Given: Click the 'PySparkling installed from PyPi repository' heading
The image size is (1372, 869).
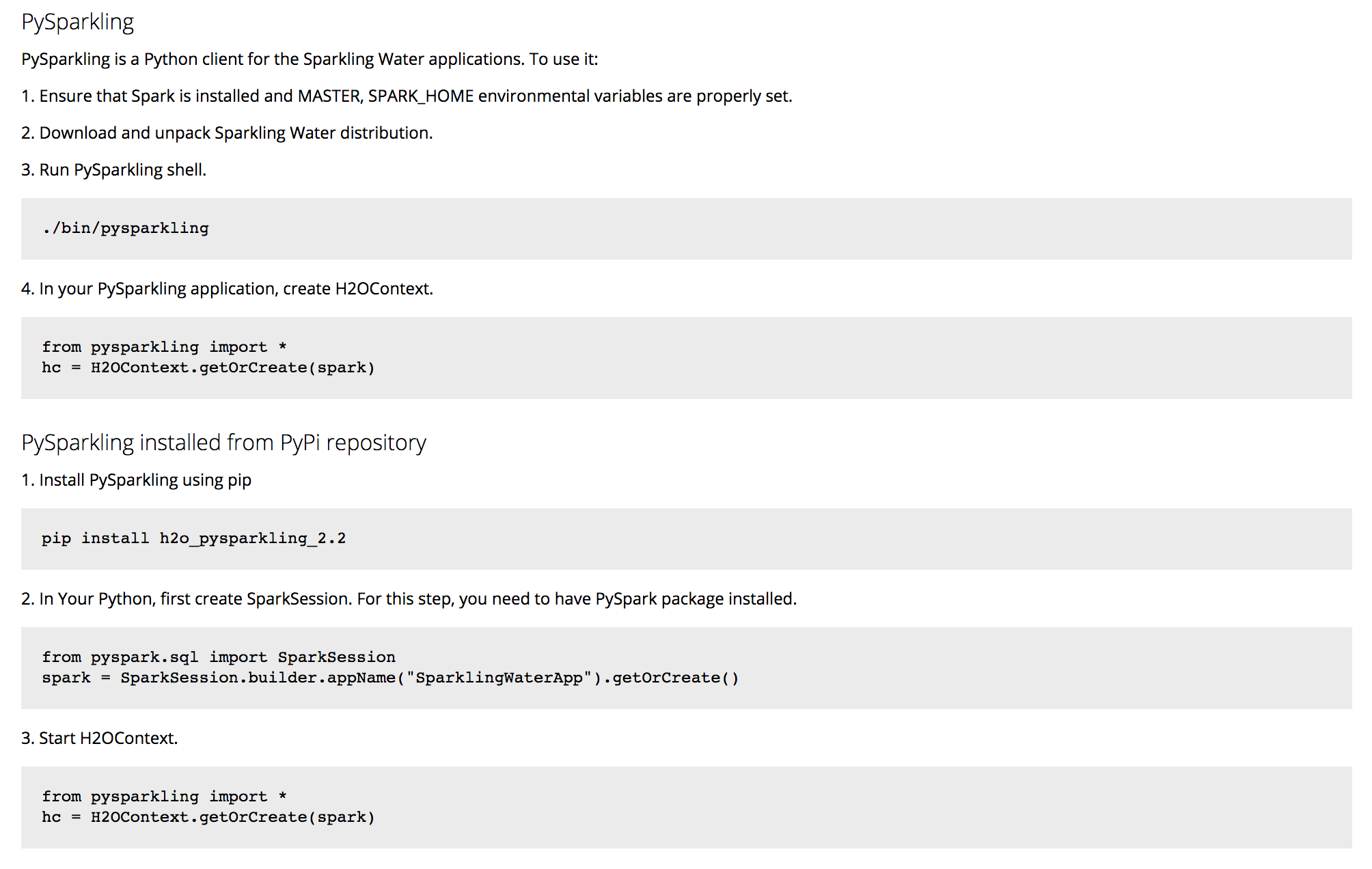Looking at the screenshot, I should (x=223, y=443).
